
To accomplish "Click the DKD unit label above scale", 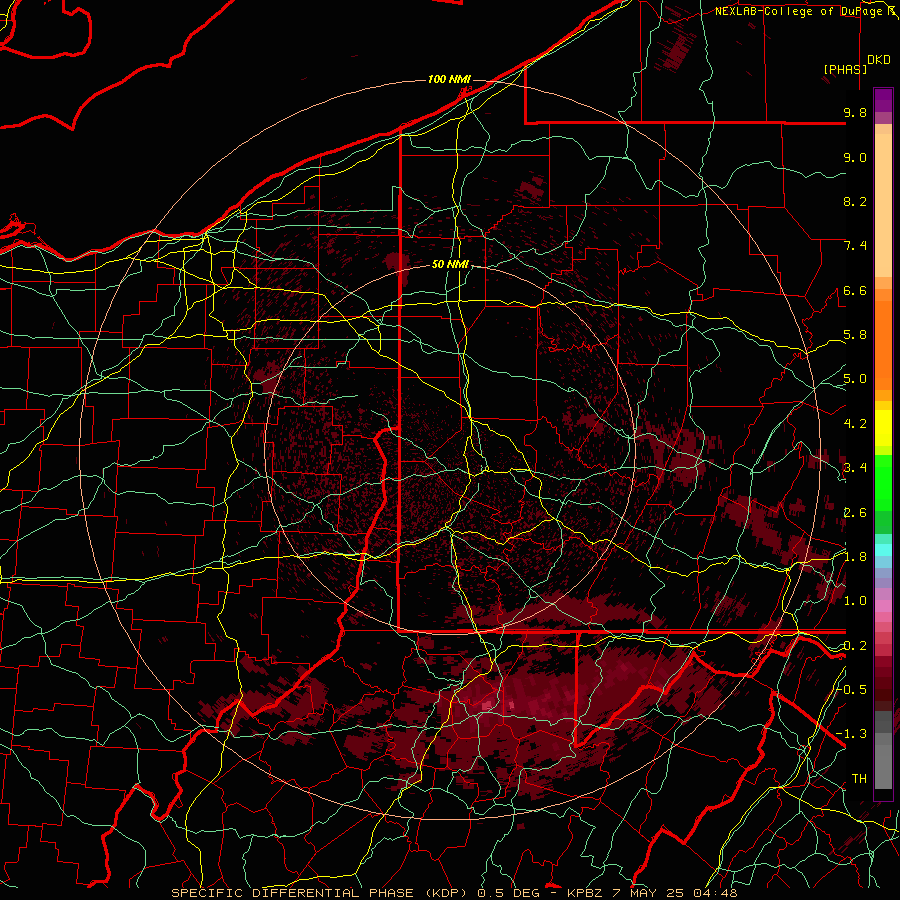I will (x=879, y=60).
